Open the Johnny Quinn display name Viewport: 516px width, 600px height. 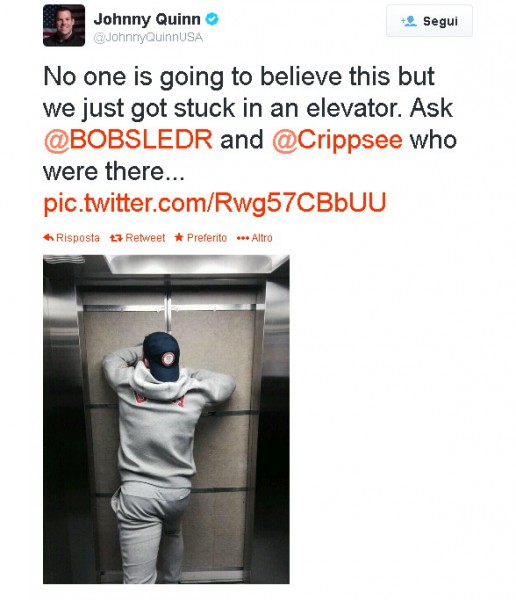tap(147, 19)
